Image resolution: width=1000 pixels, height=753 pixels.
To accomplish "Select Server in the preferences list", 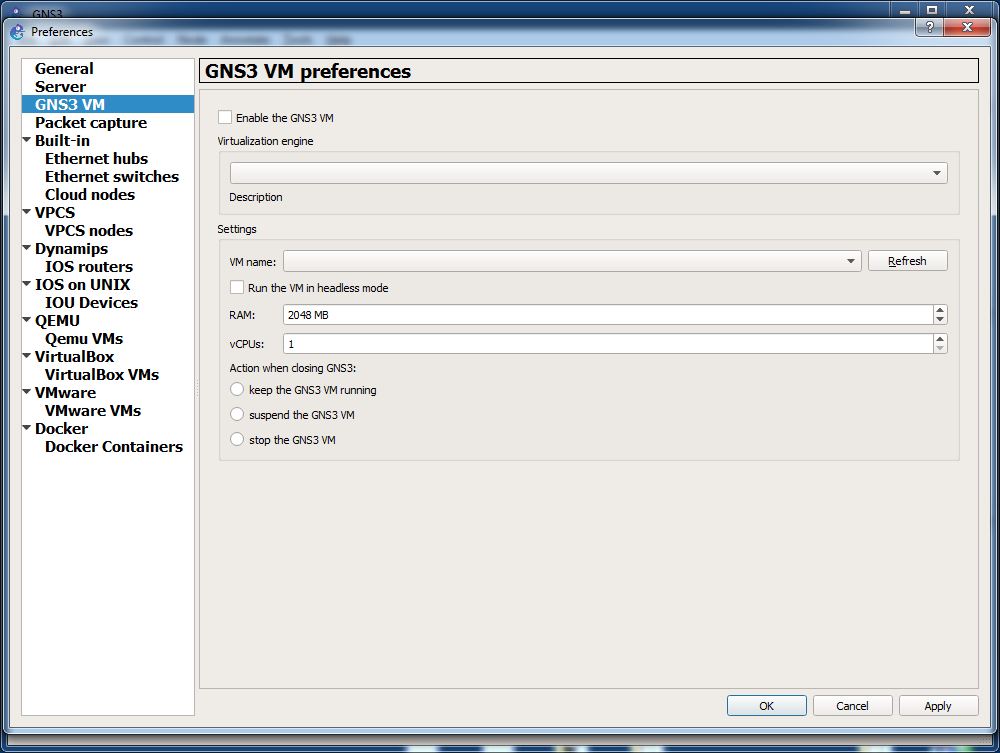I will (x=60, y=86).
